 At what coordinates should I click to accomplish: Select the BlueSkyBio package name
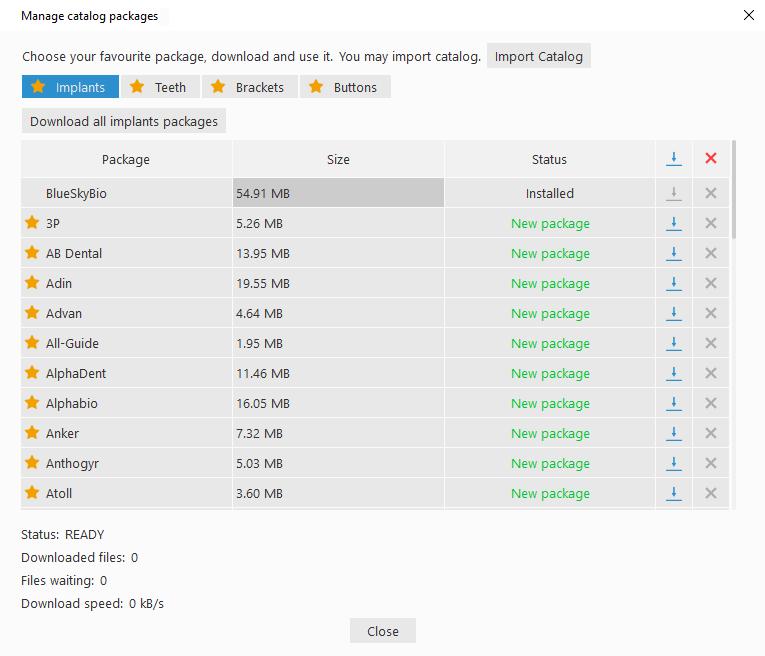76,194
